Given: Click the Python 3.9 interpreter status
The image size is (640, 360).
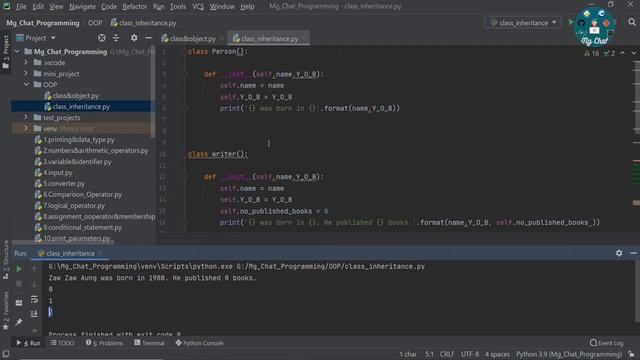Looking at the screenshot, I should coord(569,354).
